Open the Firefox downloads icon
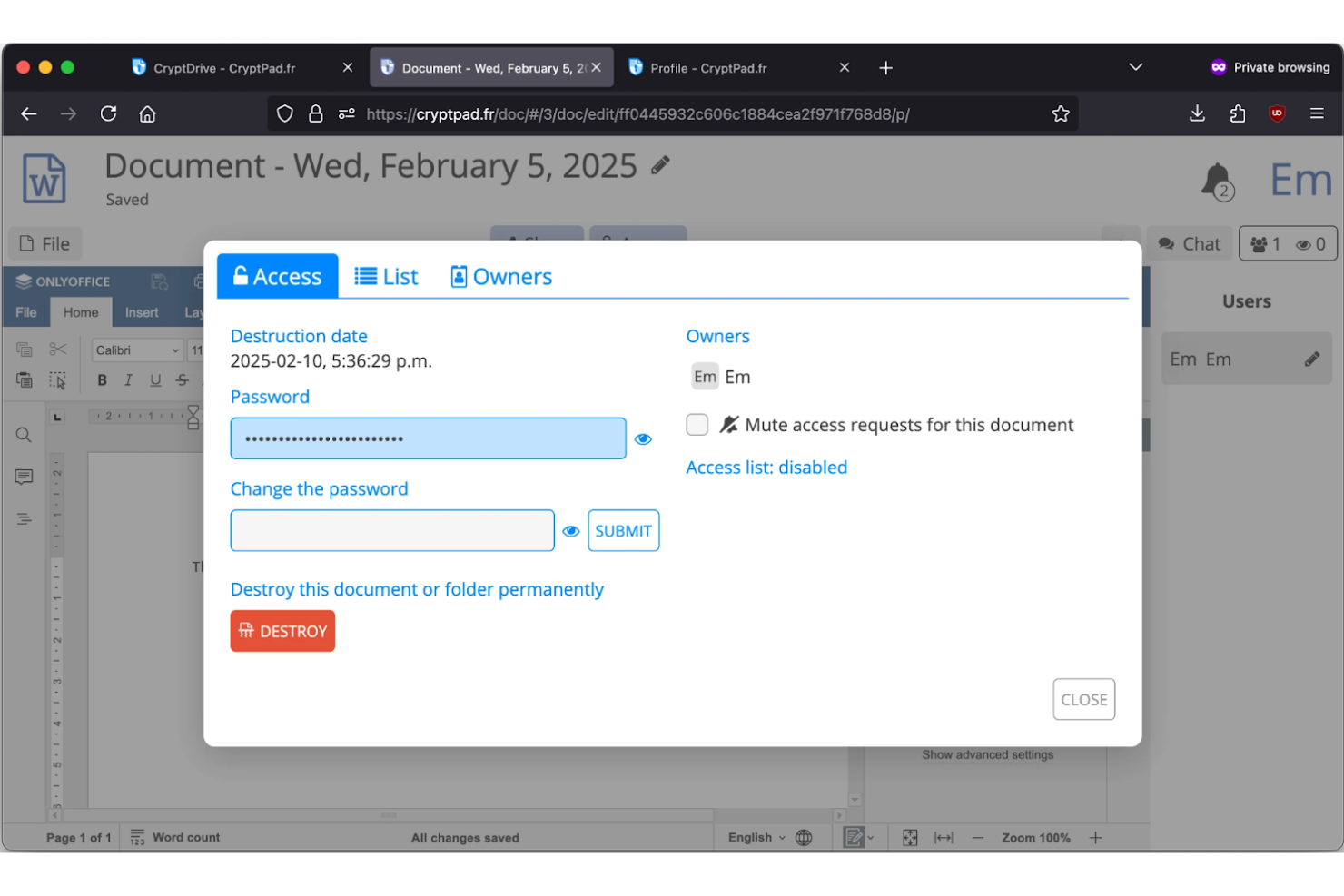This screenshot has width=1344, height=896. point(1197,114)
